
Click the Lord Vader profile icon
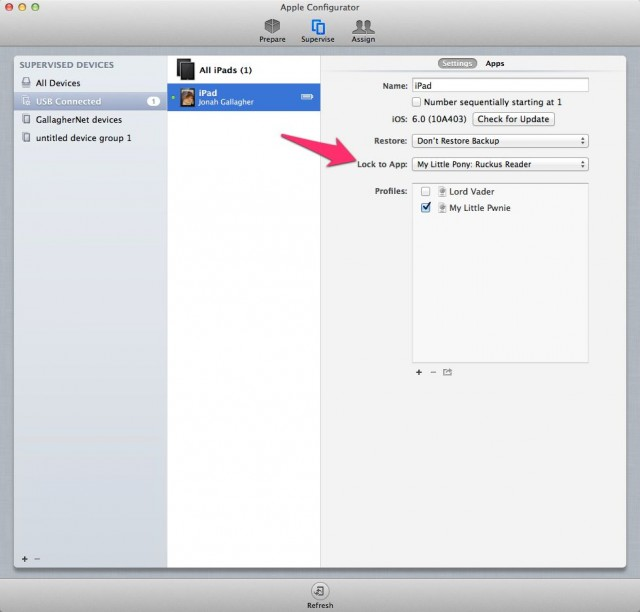(442, 191)
